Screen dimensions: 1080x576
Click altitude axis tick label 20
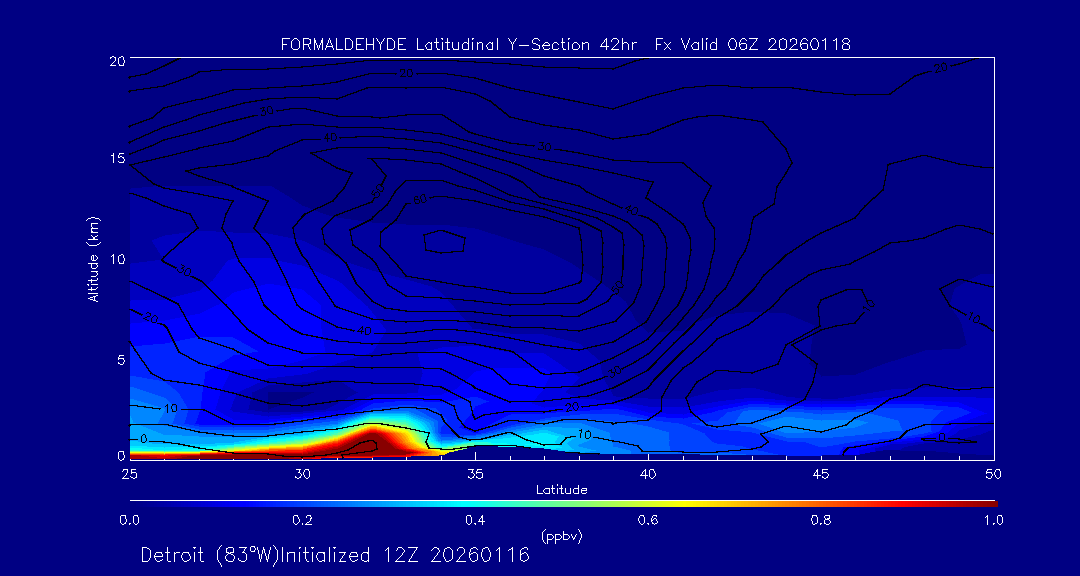[x=116, y=60]
